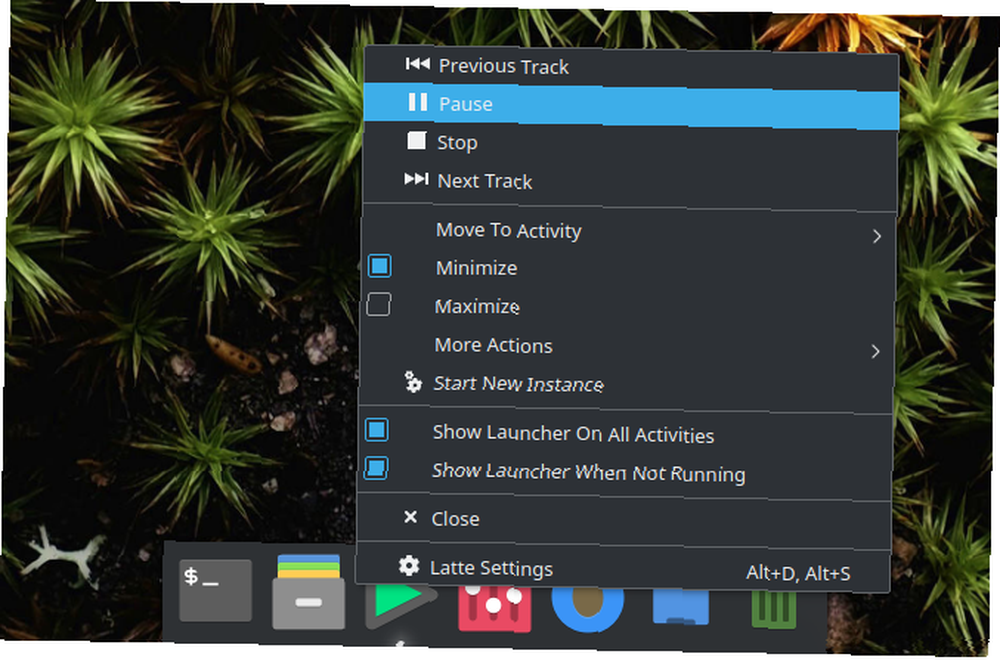This screenshot has height=660, width=1000.
Task: Tick the Maximize checkbox
Action: point(378,305)
